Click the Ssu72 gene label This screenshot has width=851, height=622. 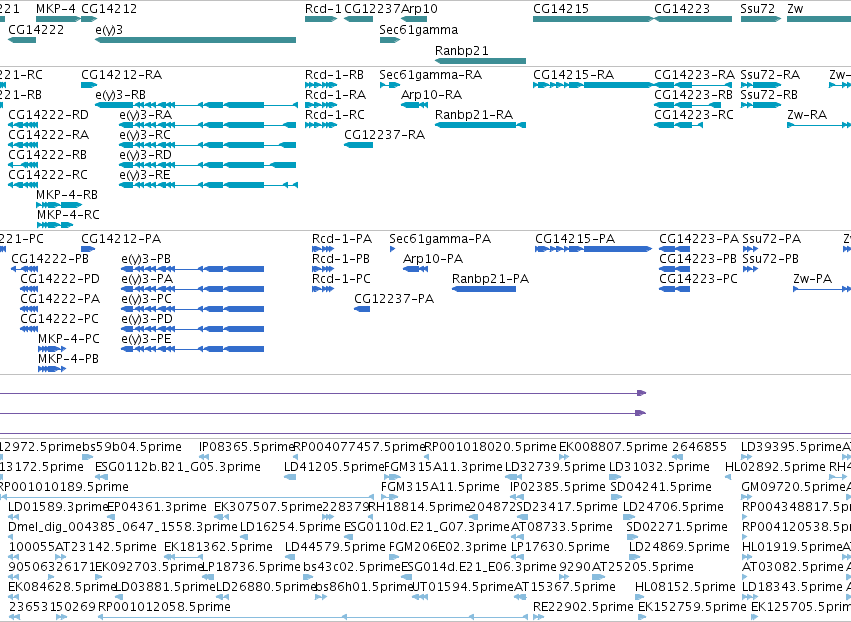click(x=758, y=9)
